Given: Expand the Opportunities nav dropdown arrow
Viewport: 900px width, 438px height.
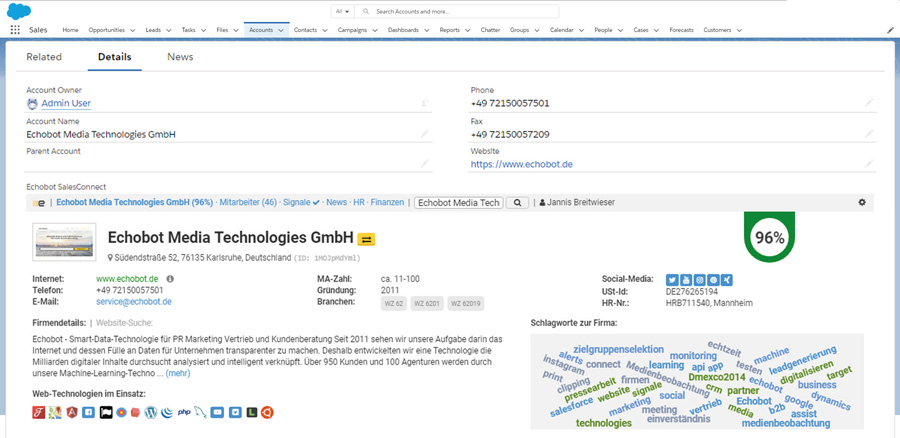Looking at the screenshot, I should click(x=133, y=30).
